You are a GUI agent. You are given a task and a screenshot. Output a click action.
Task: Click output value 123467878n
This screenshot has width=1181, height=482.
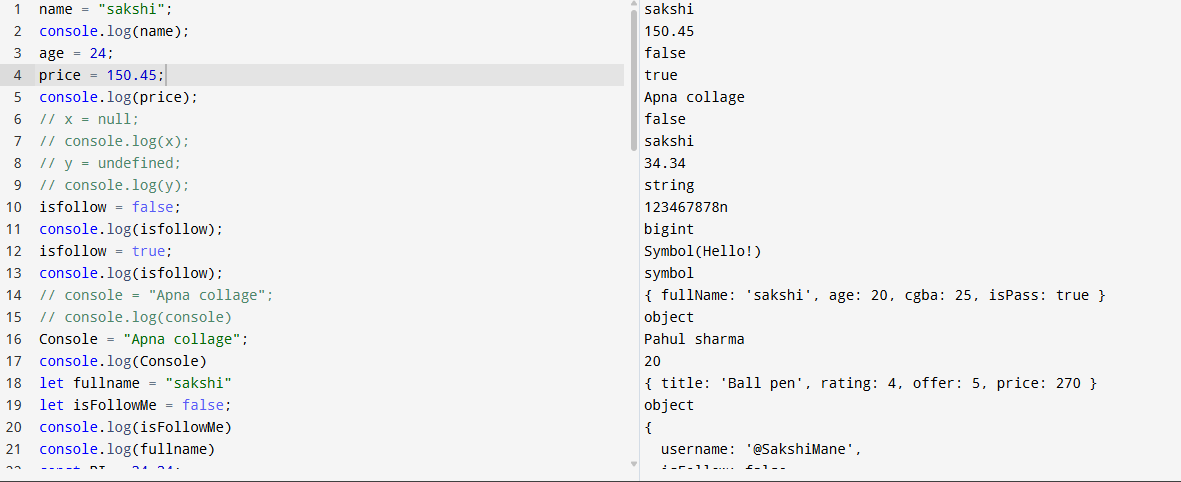(x=686, y=207)
